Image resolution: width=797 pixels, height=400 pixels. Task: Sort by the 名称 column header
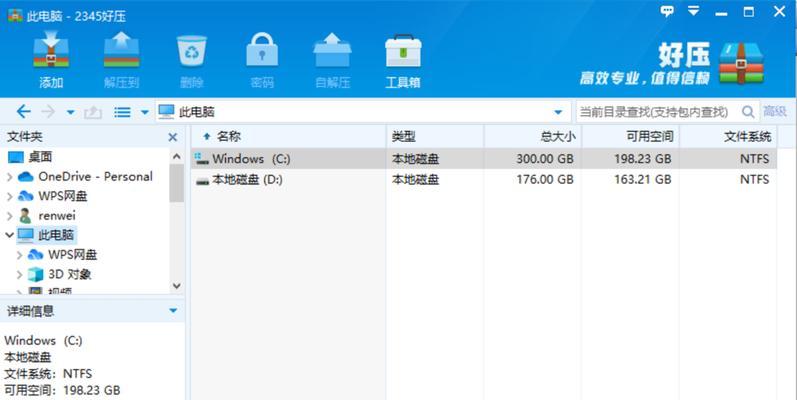(289, 136)
